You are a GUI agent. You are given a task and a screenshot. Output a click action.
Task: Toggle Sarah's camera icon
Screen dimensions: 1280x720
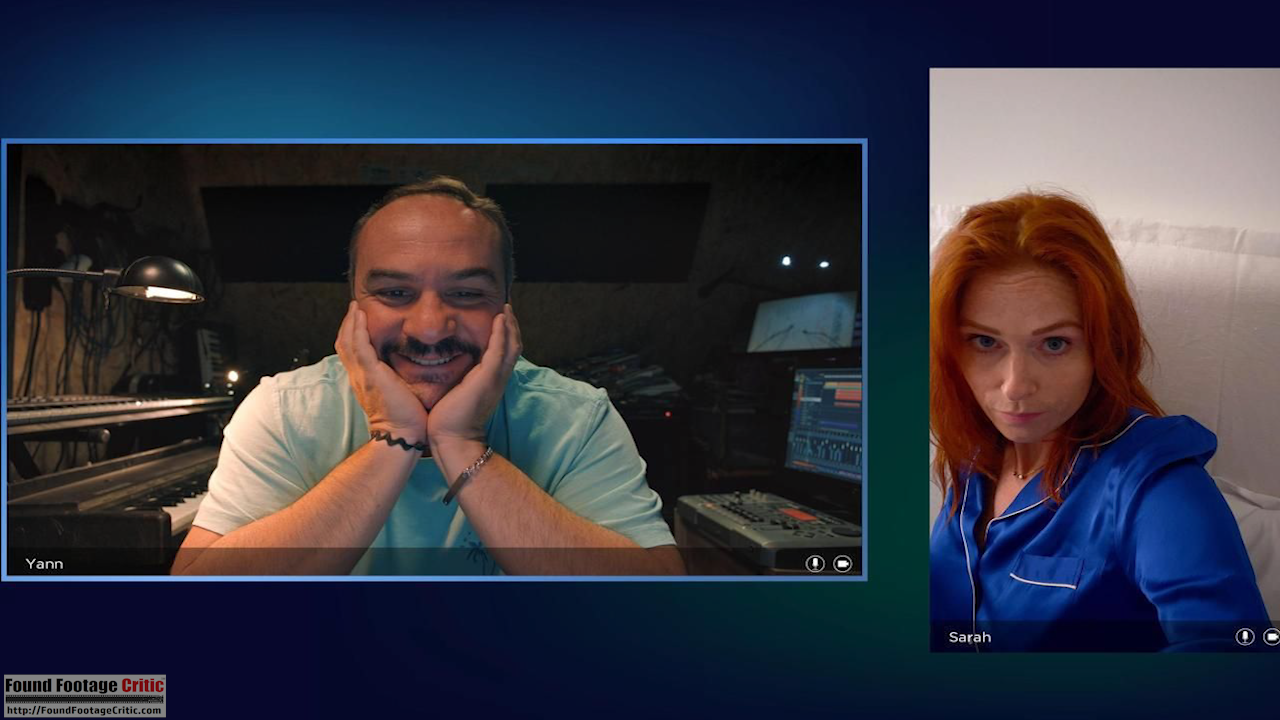click(x=1272, y=636)
